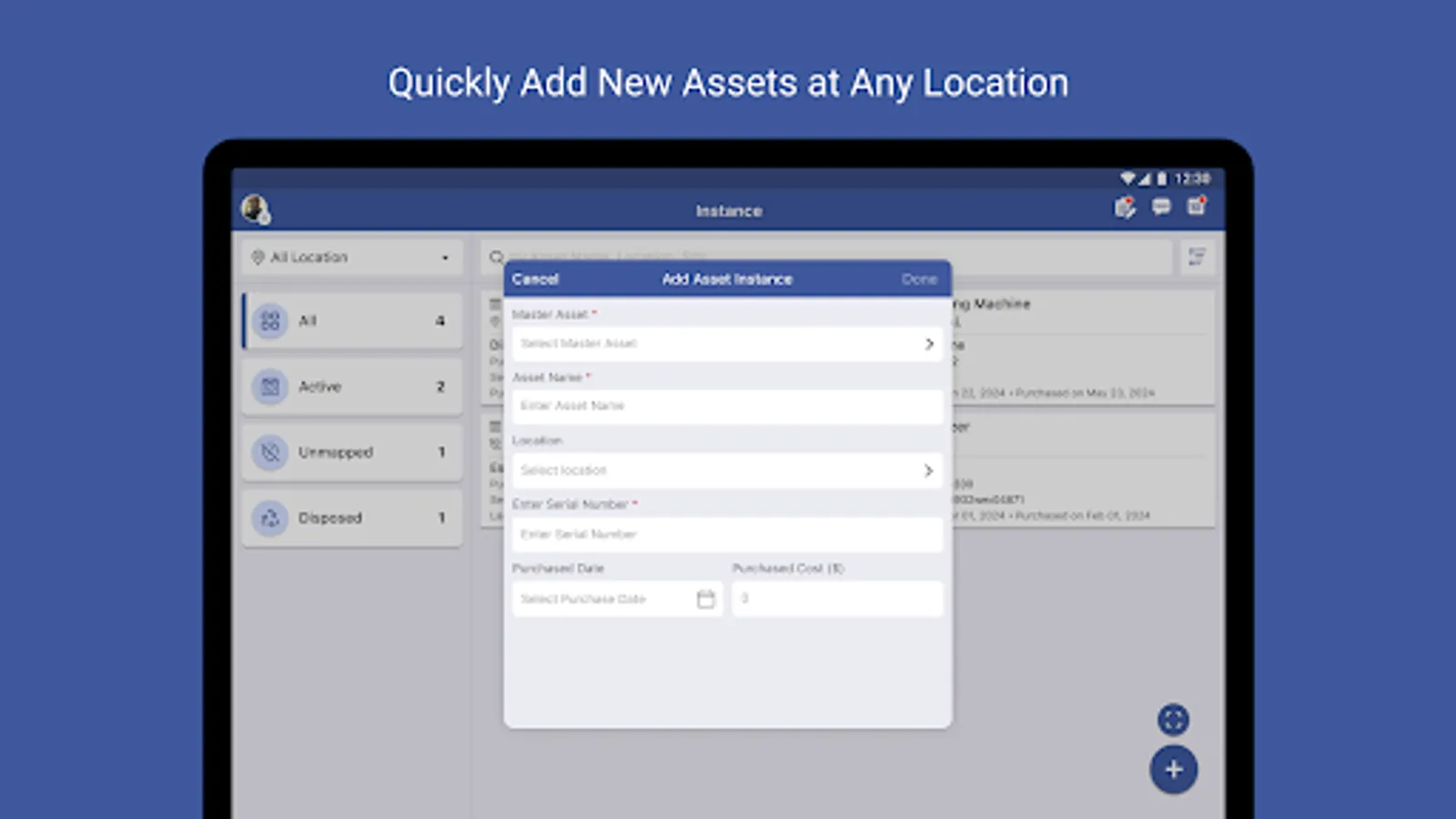Click the Disposed recycle icon
The height and width of the screenshot is (819, 1456).
tap(269, 518)
